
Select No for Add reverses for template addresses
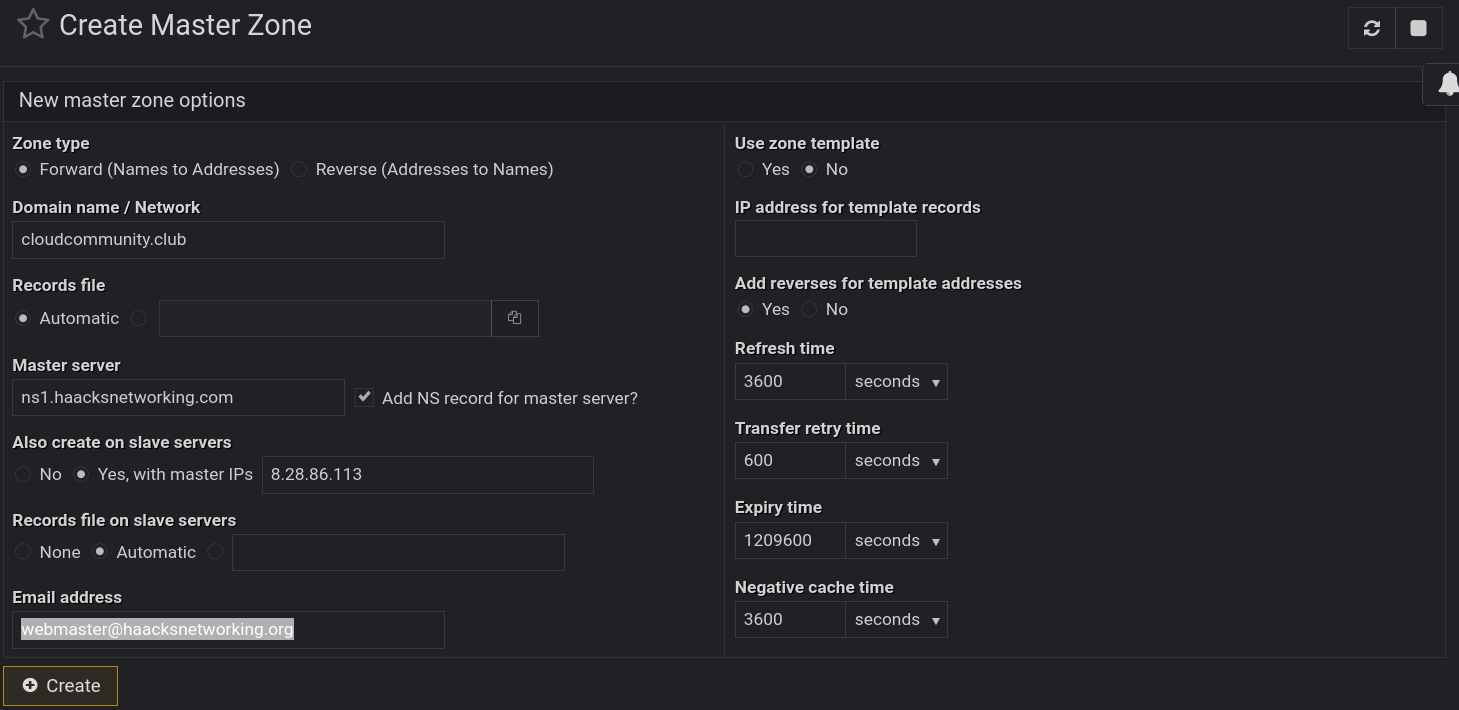click(x=809, y=310)
